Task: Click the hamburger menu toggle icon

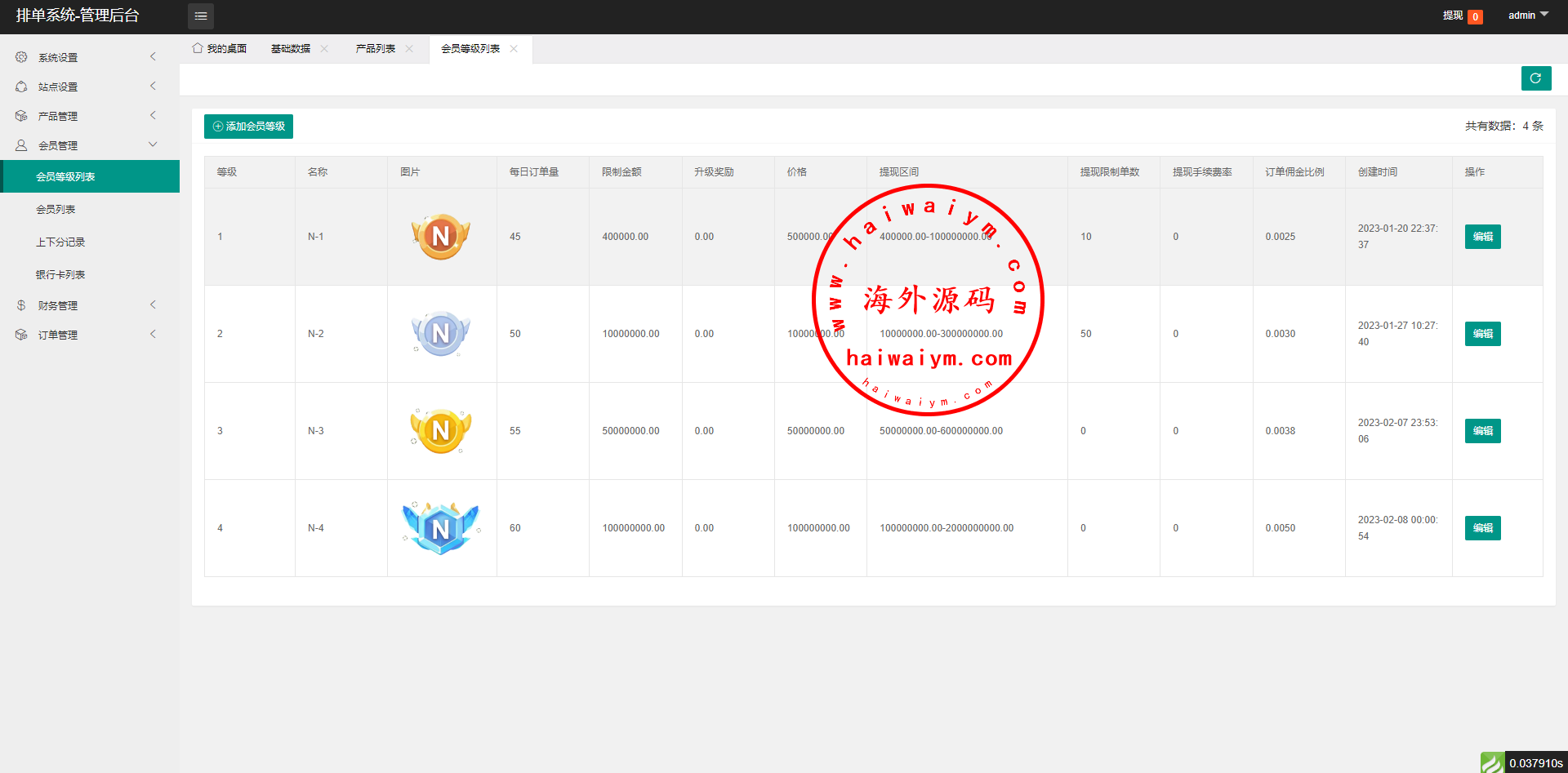Action: pos(200,16)
